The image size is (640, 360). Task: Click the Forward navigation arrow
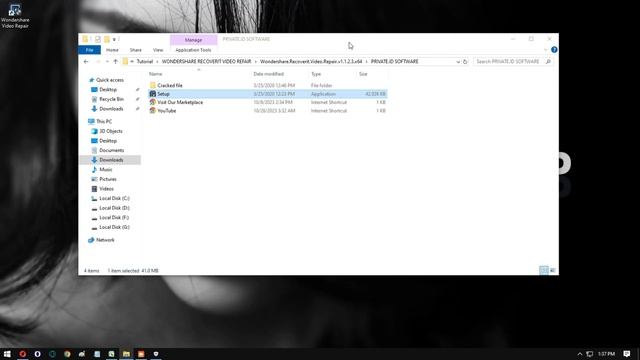click(98, 62)
